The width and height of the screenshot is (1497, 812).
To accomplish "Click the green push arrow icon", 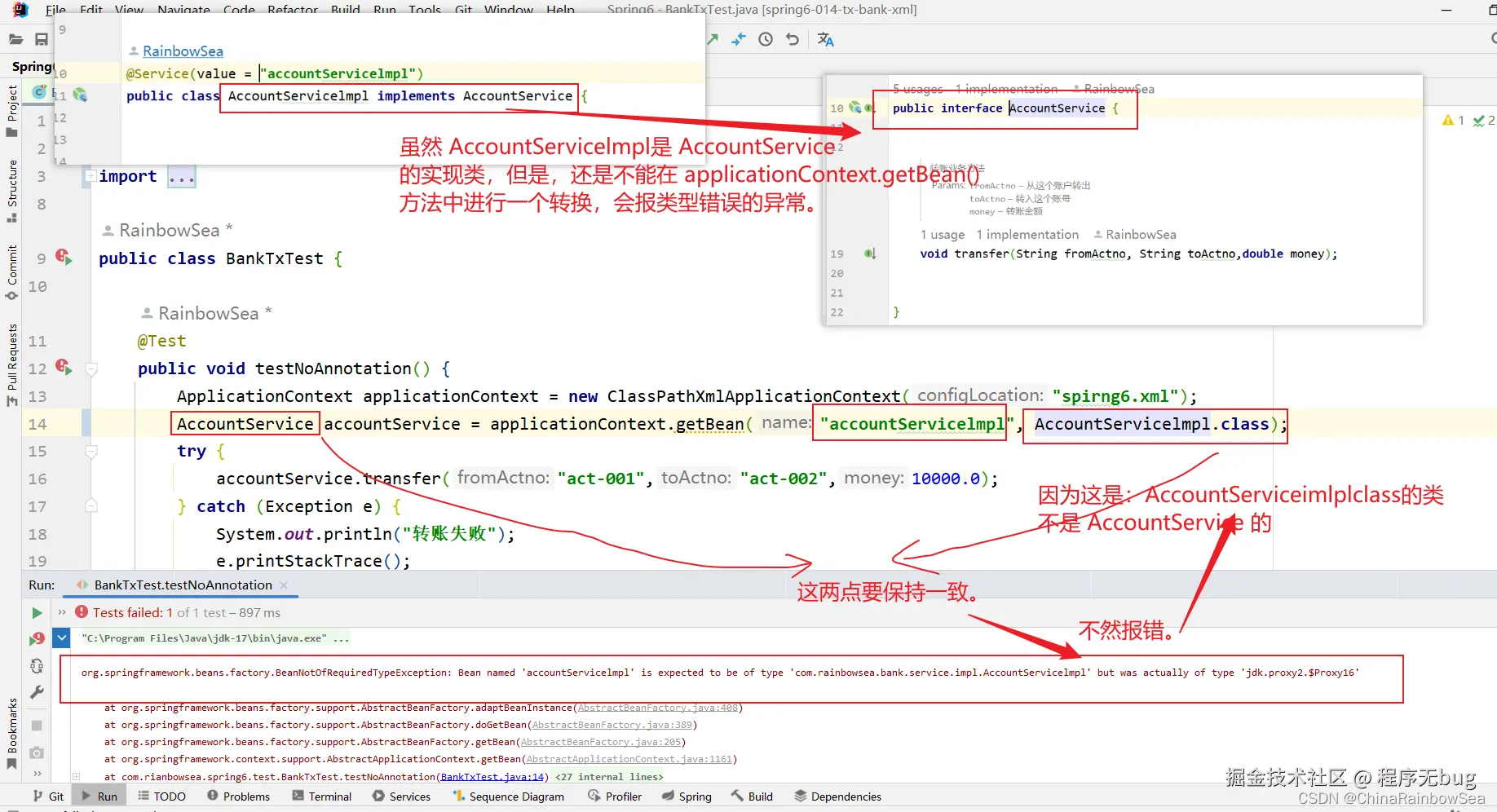I will [x=713, y=39].
